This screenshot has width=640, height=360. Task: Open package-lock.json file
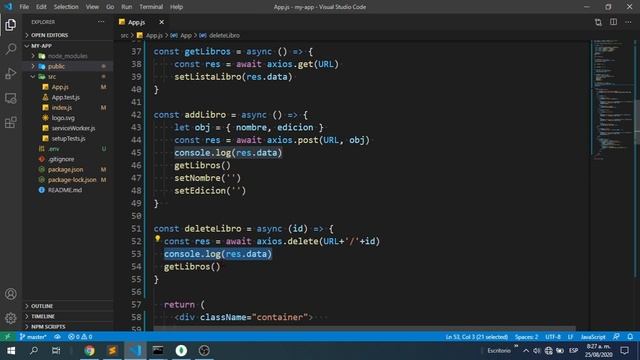pyautogui.click(x=68, y=180)
